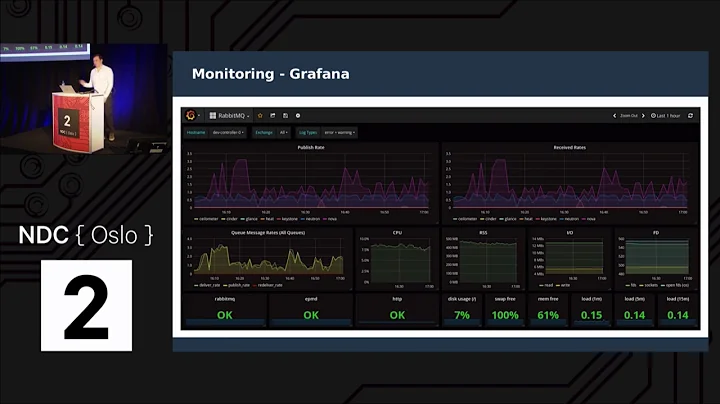Viewport: 720px width, 404px height.
Task: Toggle open fds (os) series in FD legend
Action: pos(675,285)
